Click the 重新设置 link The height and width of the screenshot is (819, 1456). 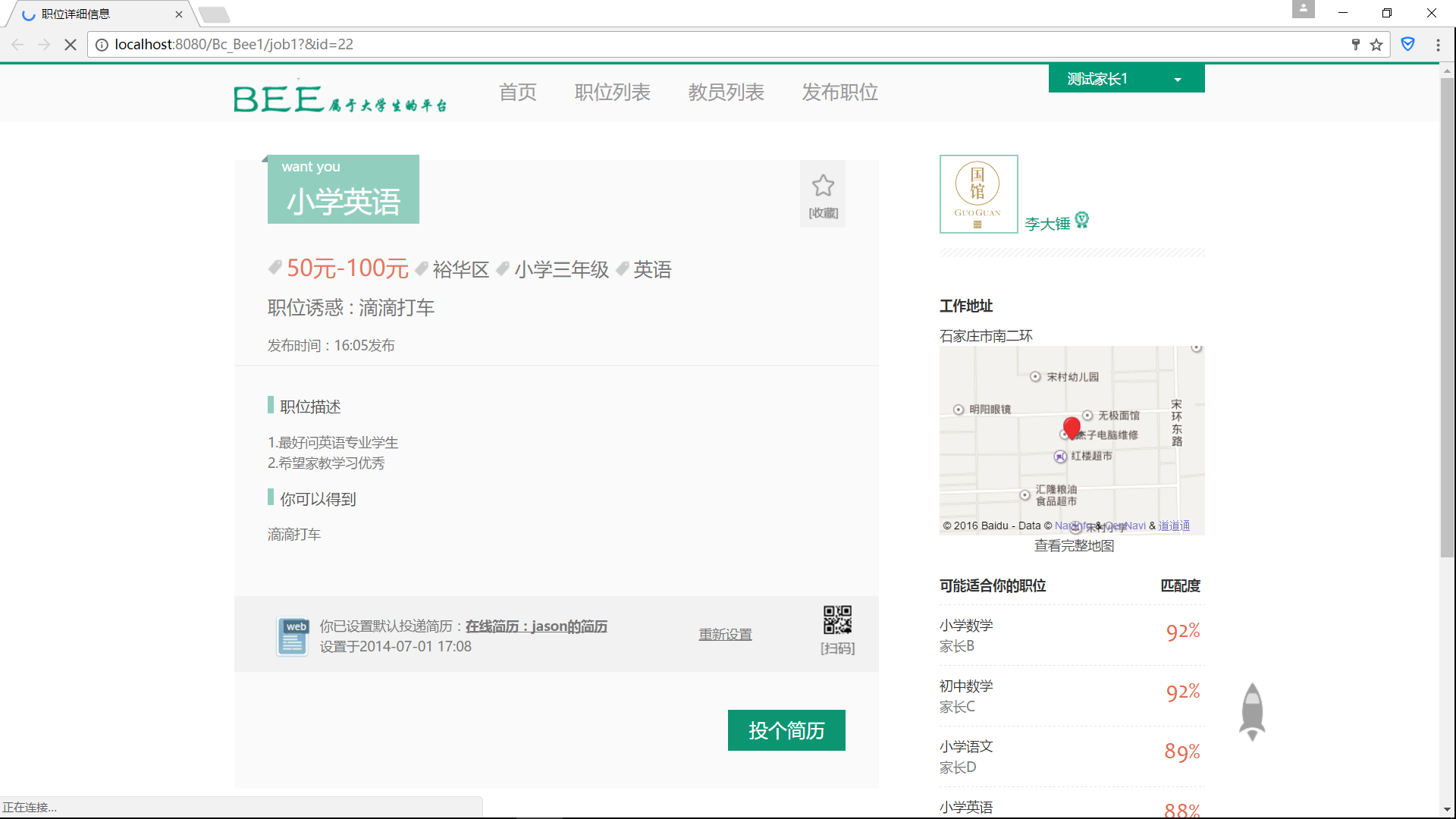[x=725, y=635]
